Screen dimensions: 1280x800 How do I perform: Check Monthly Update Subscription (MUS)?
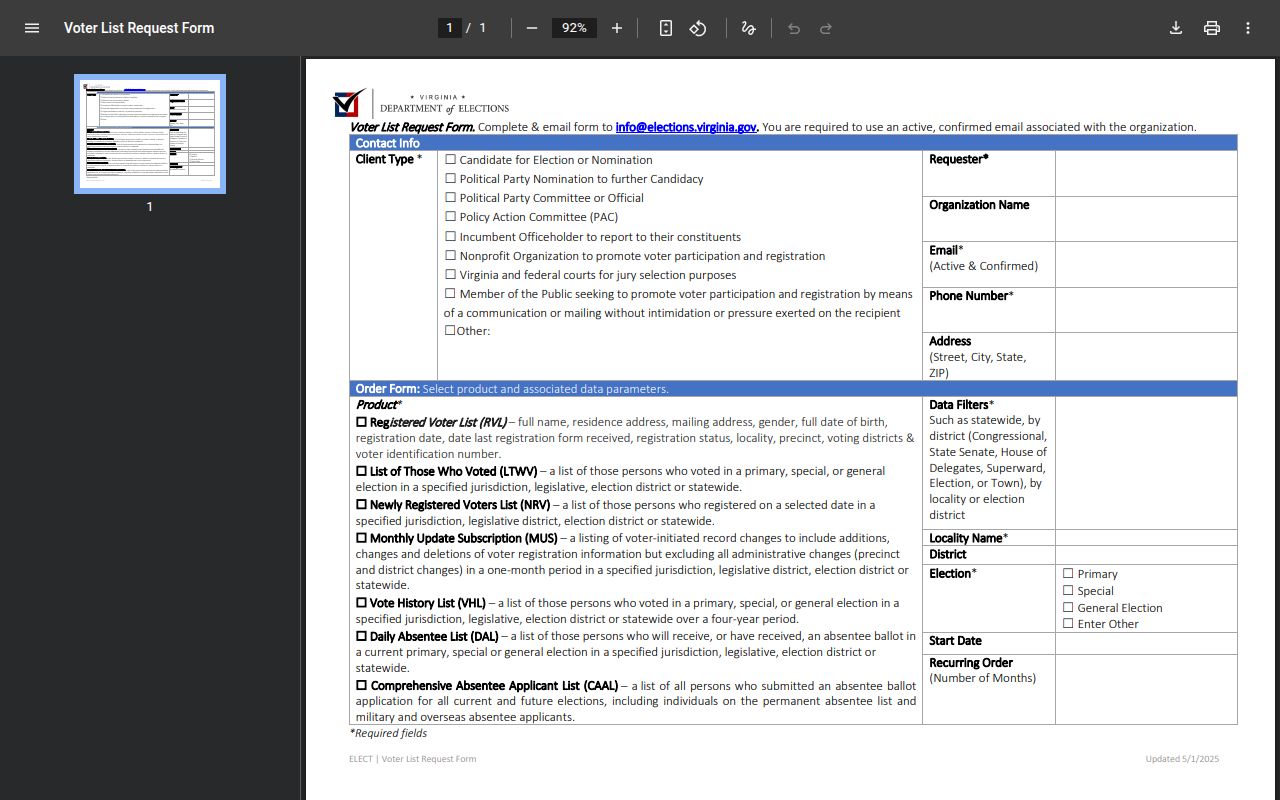click(x=362, y=537)
